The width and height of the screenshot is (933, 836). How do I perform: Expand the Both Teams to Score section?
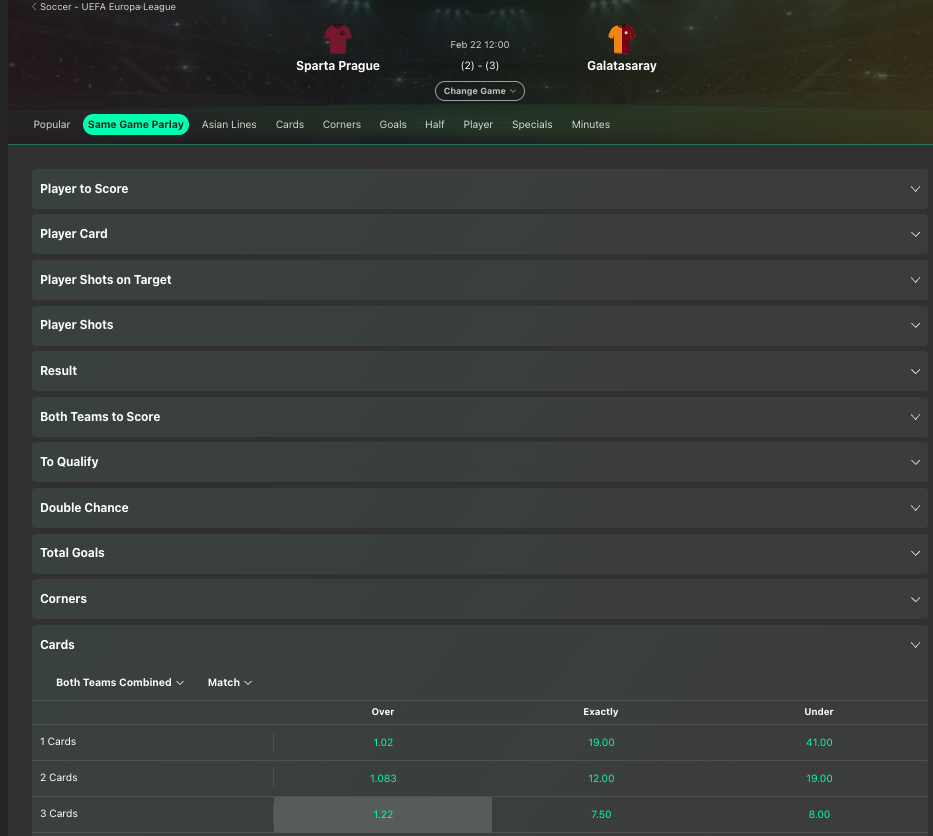click(x=480, y=417)
